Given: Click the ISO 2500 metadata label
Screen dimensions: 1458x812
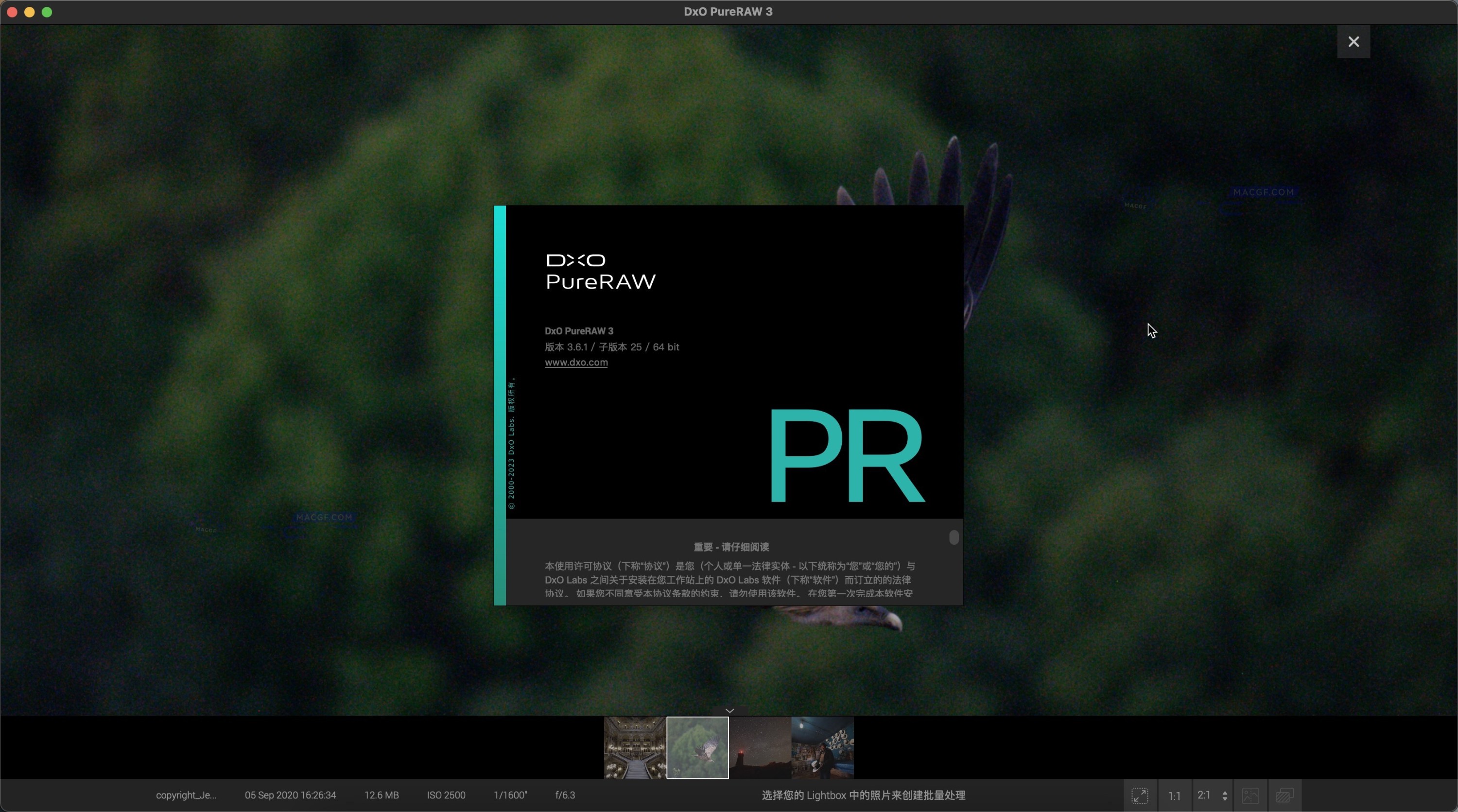Looking at the screenshot, I should pos(446,795).
